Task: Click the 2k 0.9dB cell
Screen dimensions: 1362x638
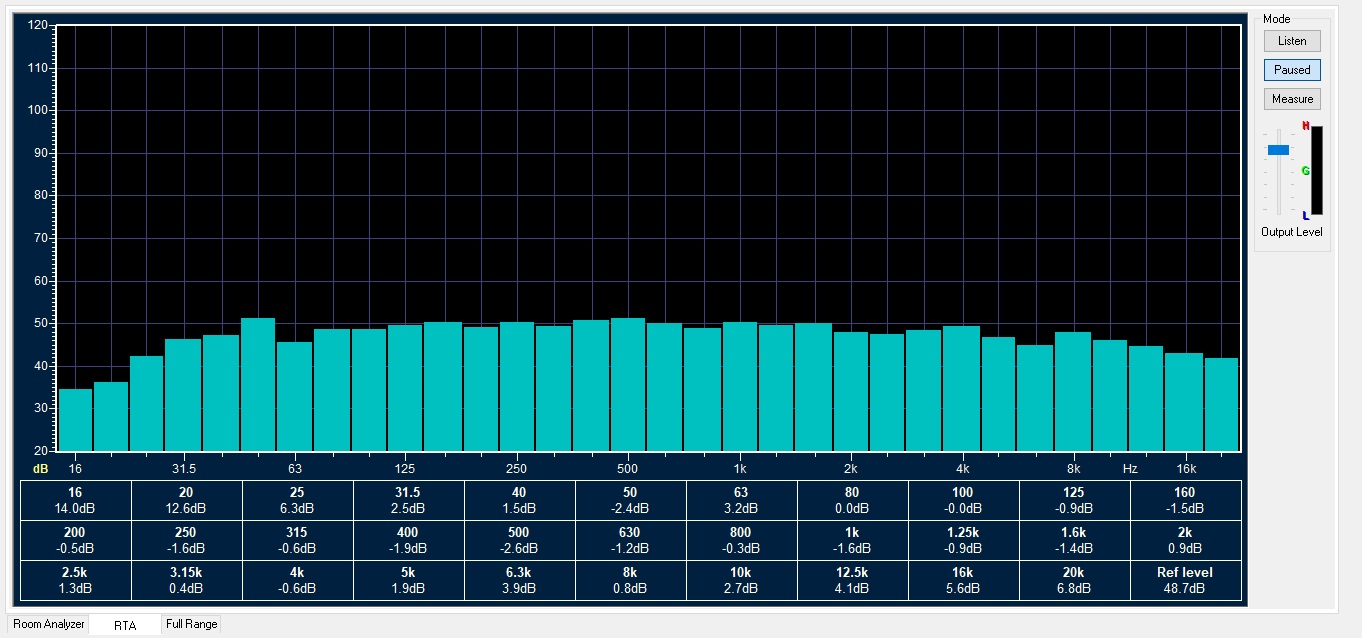Action: click(1185, 540)
